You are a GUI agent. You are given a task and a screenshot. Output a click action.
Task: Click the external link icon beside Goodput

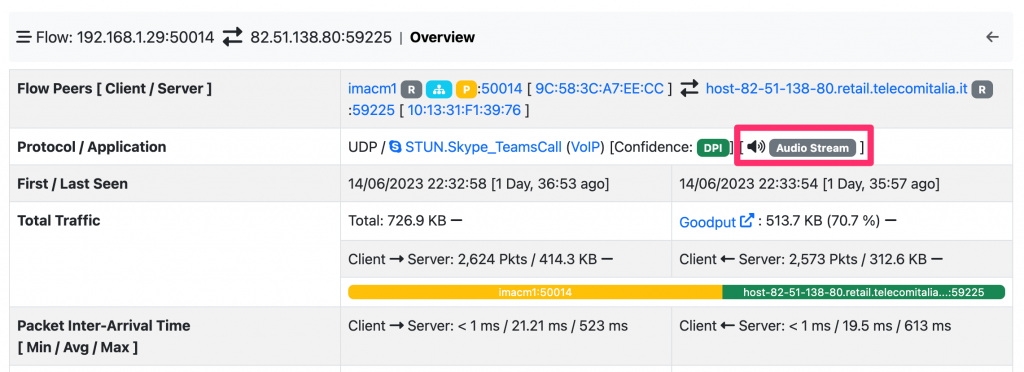(x=746, y=221)
